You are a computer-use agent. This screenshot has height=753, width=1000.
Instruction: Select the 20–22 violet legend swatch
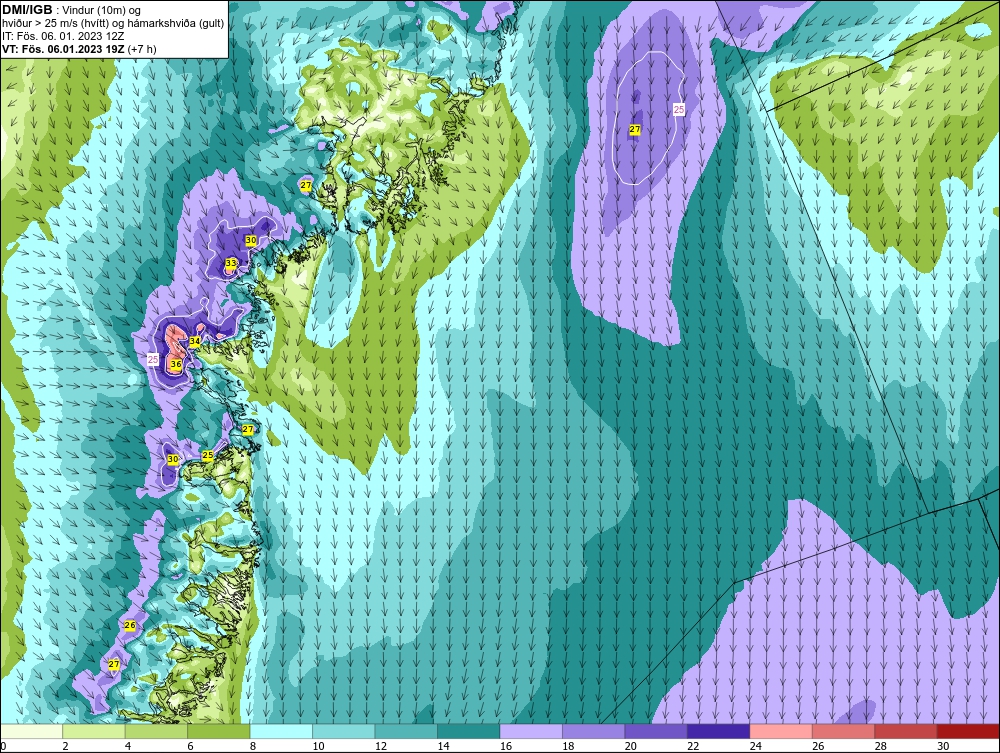point(656,731)
